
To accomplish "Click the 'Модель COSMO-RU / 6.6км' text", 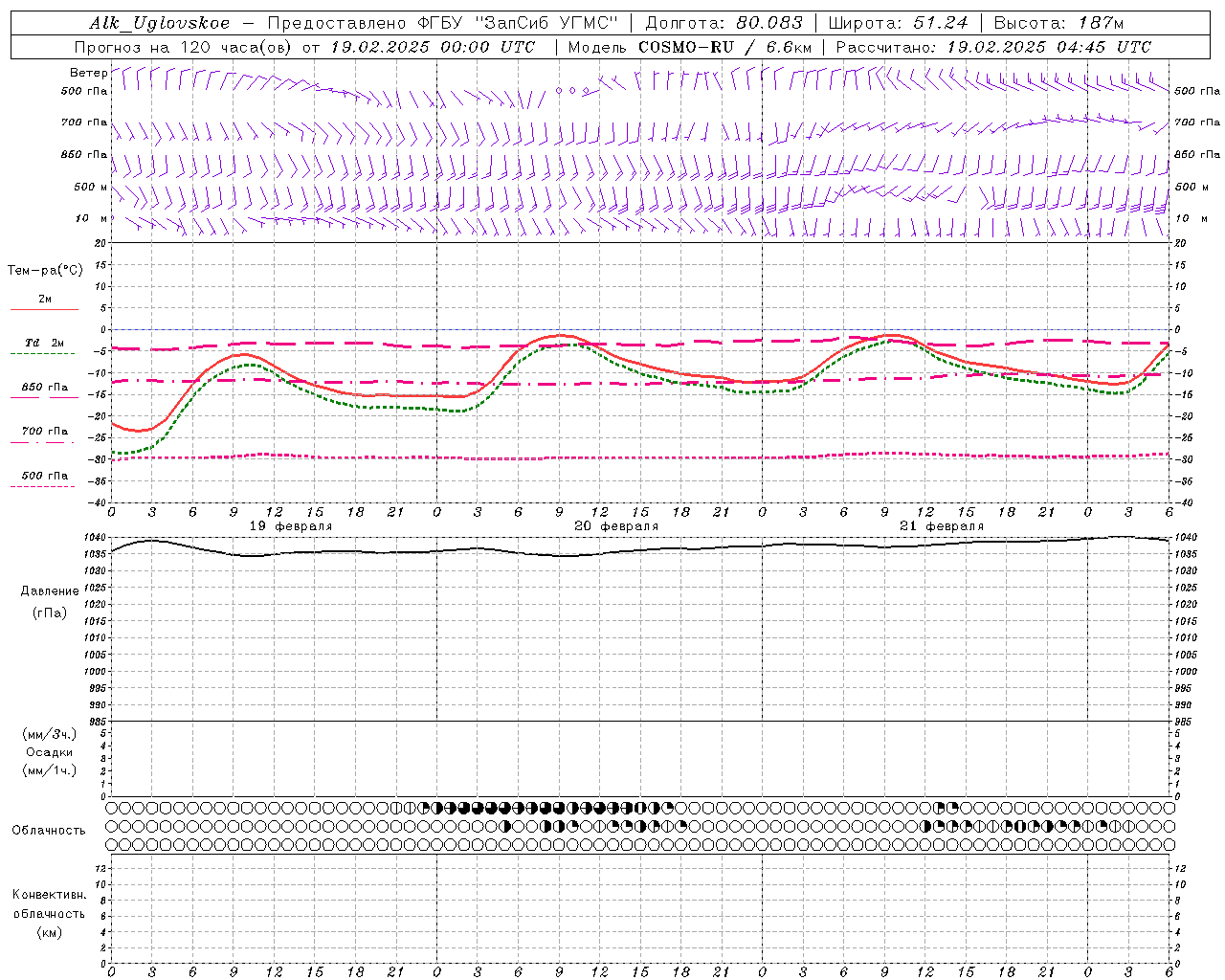I will (x=689, y=47).
